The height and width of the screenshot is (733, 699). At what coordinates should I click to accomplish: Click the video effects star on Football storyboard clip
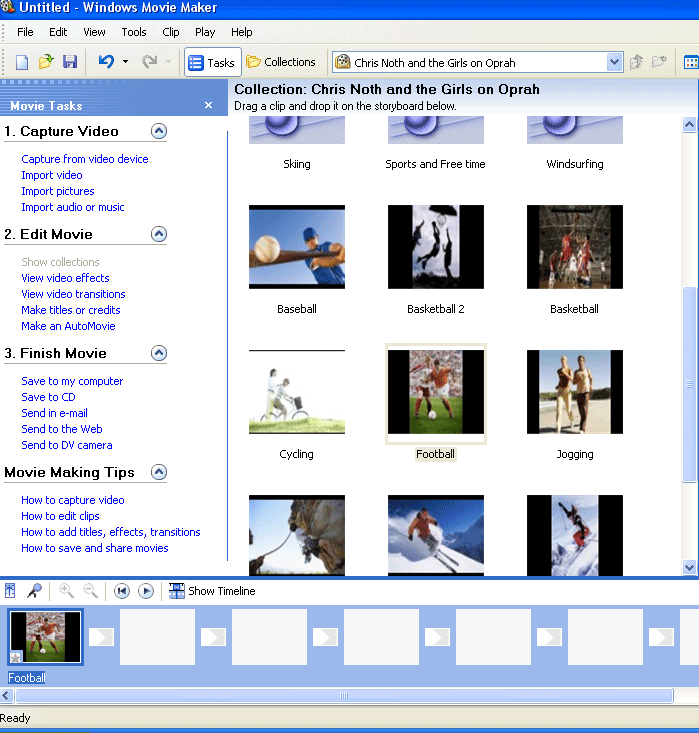click(15, 657)
